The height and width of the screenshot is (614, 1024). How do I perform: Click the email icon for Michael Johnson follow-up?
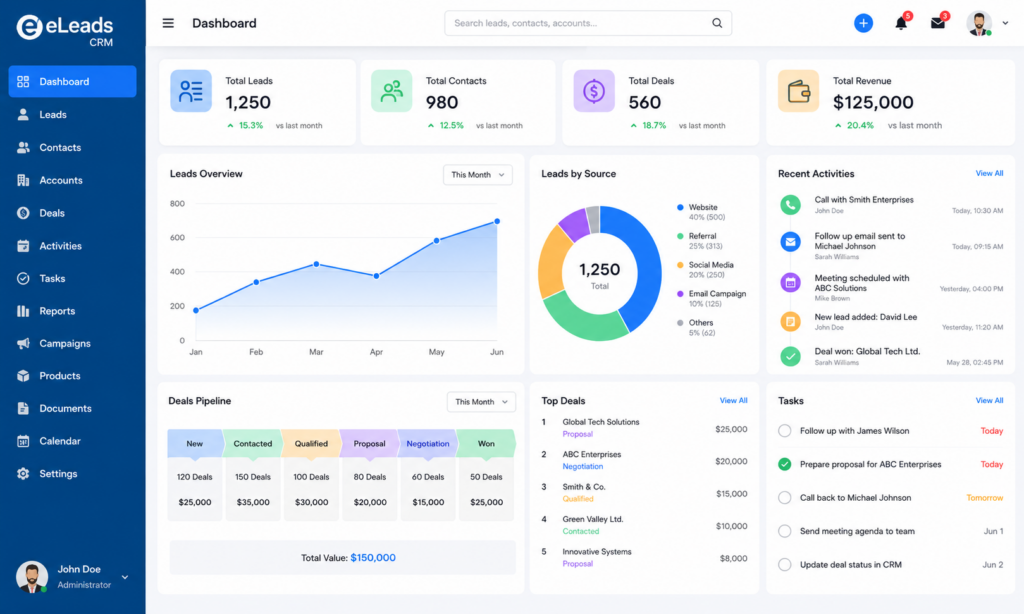pos(790,242)
